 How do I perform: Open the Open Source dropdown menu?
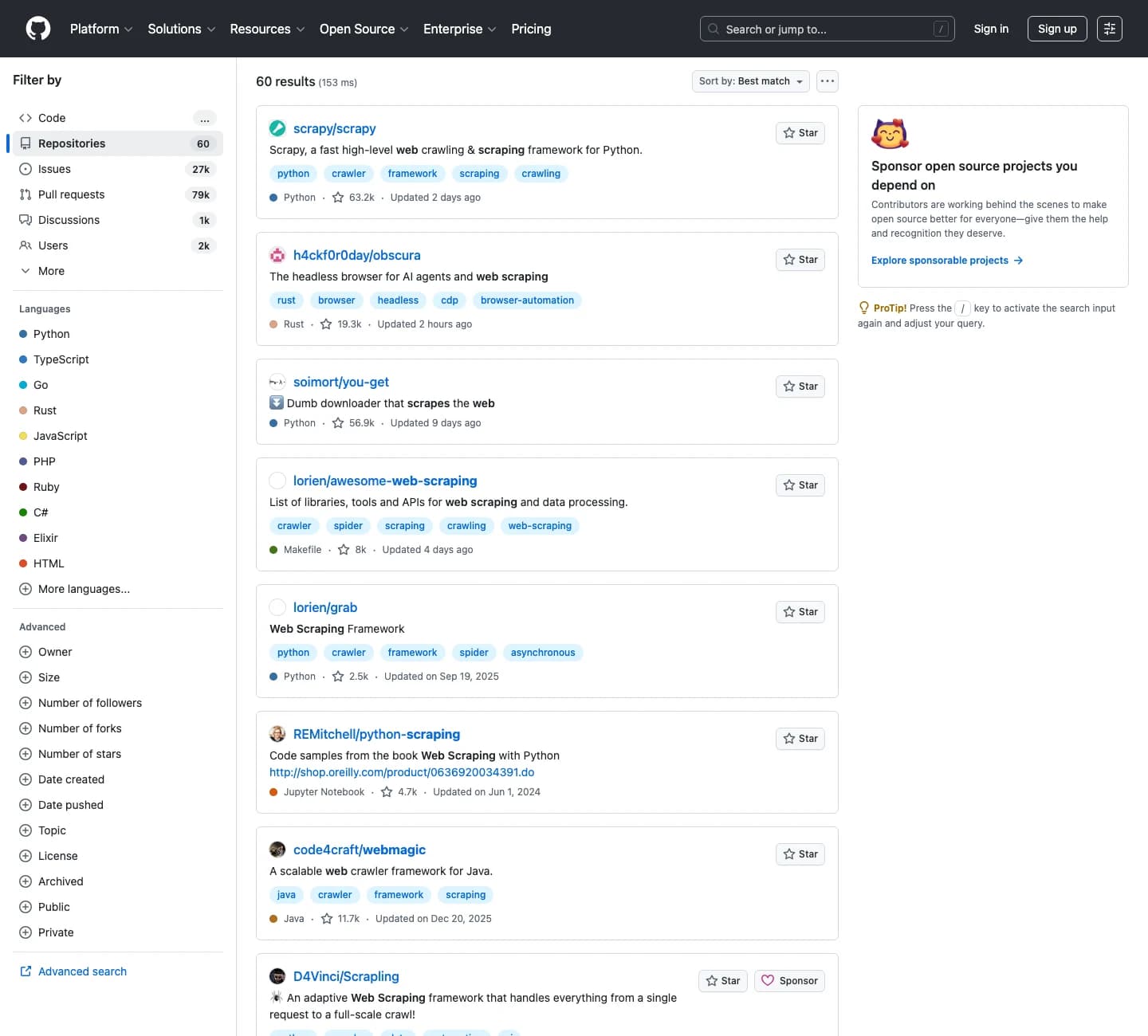[364, 29]
